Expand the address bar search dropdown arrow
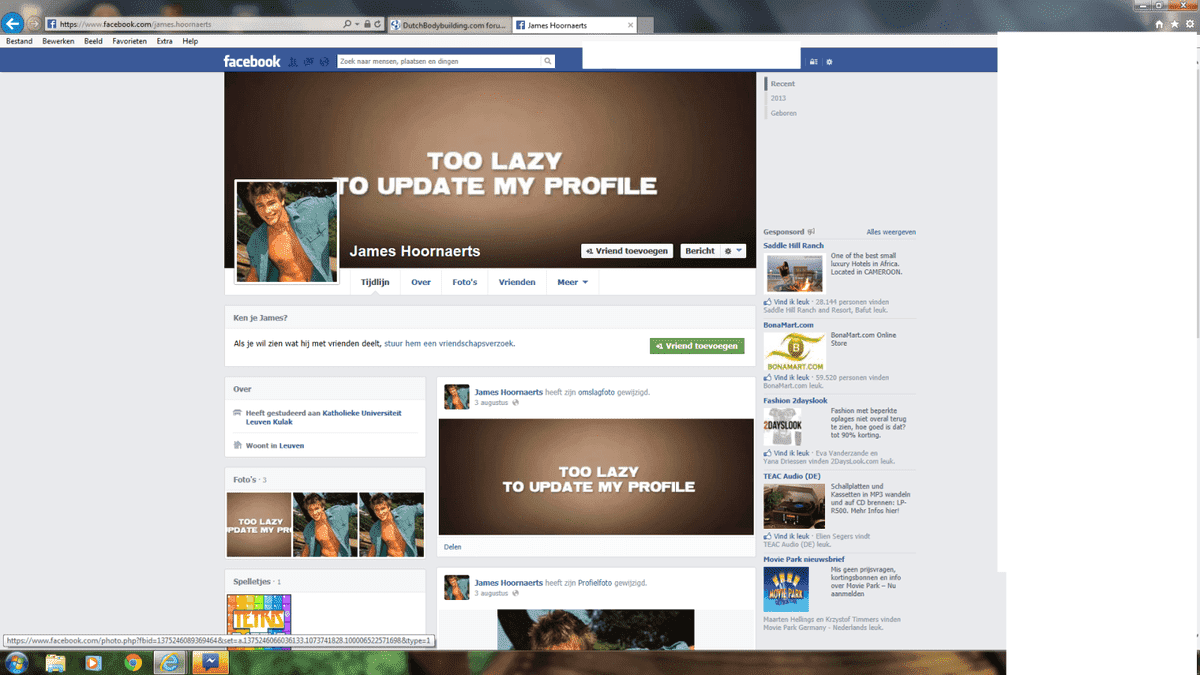 (356, 24)
